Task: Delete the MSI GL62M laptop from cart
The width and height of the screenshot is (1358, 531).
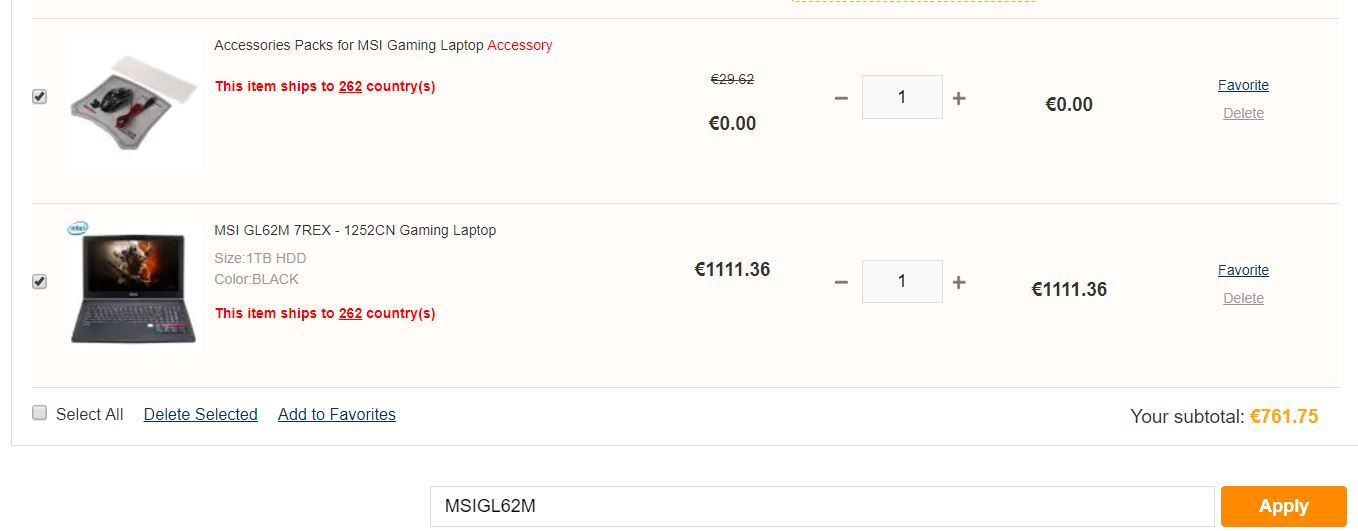Action: tap(1243, 298)
